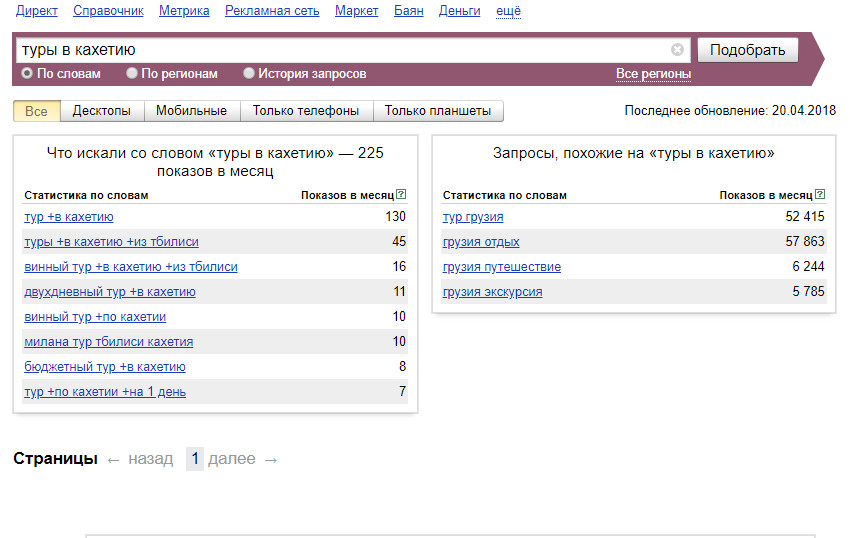
Task: Click the impressions value 5 785
Action: [808, 291]
